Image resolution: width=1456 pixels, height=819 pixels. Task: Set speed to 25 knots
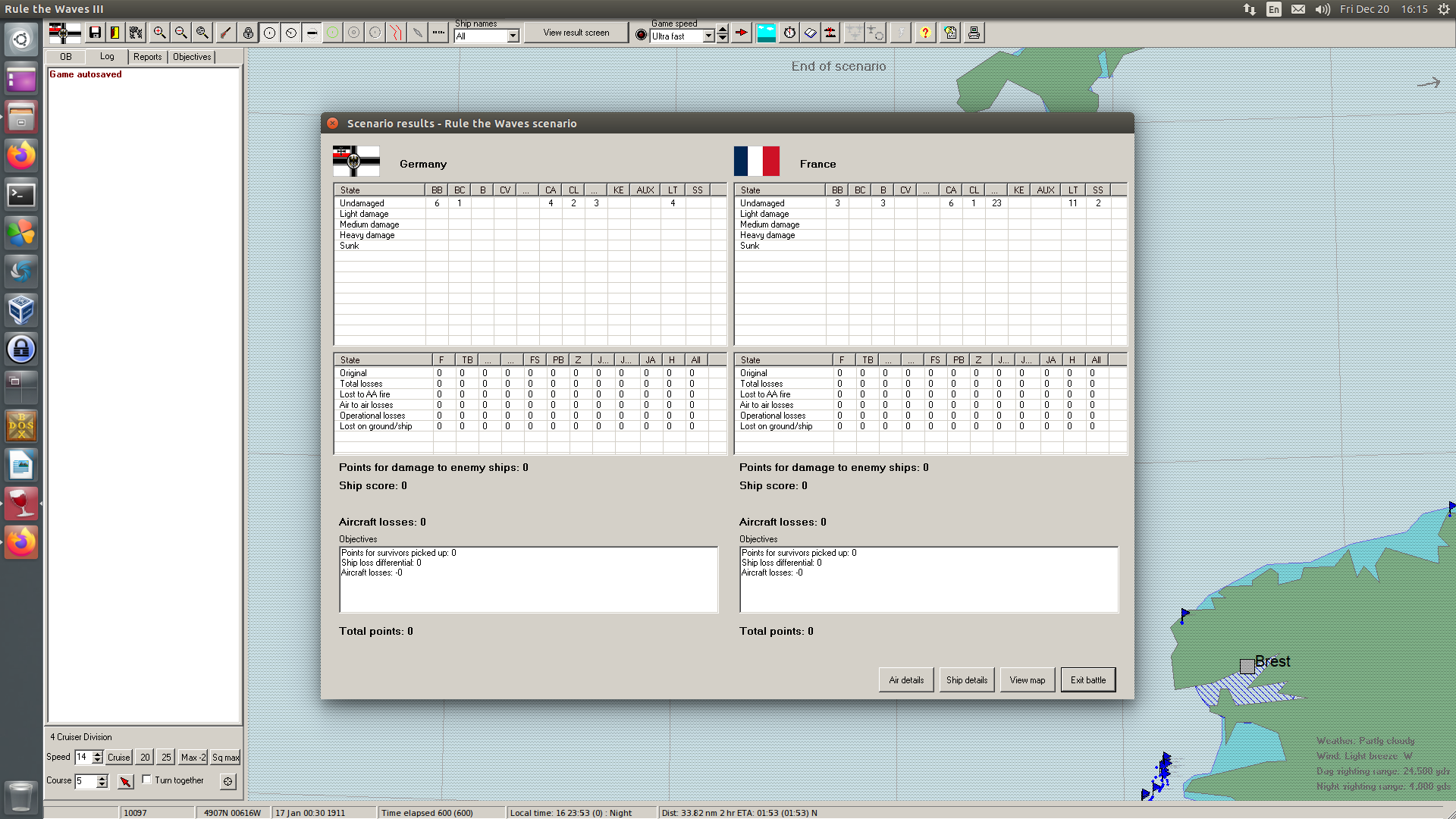(166, 757)
